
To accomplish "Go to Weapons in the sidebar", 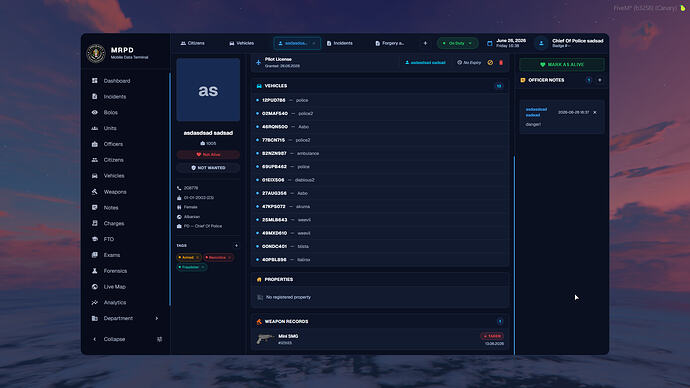I will click(115, 192).
